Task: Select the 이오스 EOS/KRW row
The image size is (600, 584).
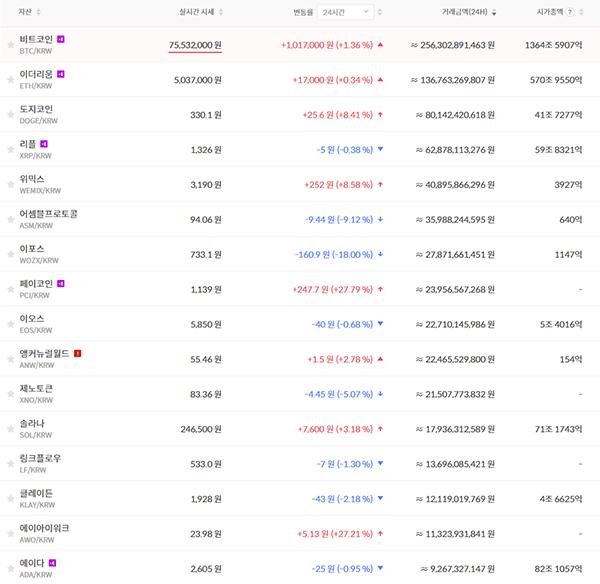Action: coord(300,324)
